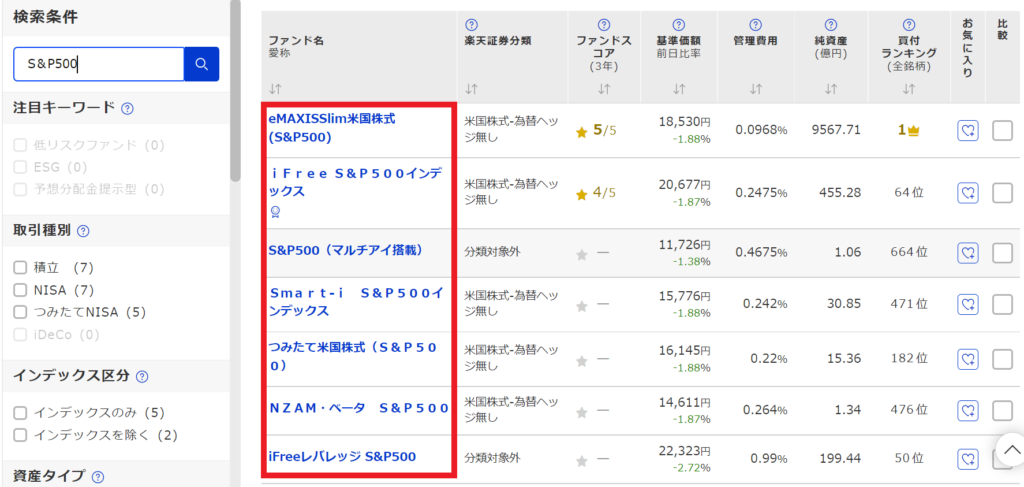Open help icon above 純資産 column

click(x=831, y=25)
